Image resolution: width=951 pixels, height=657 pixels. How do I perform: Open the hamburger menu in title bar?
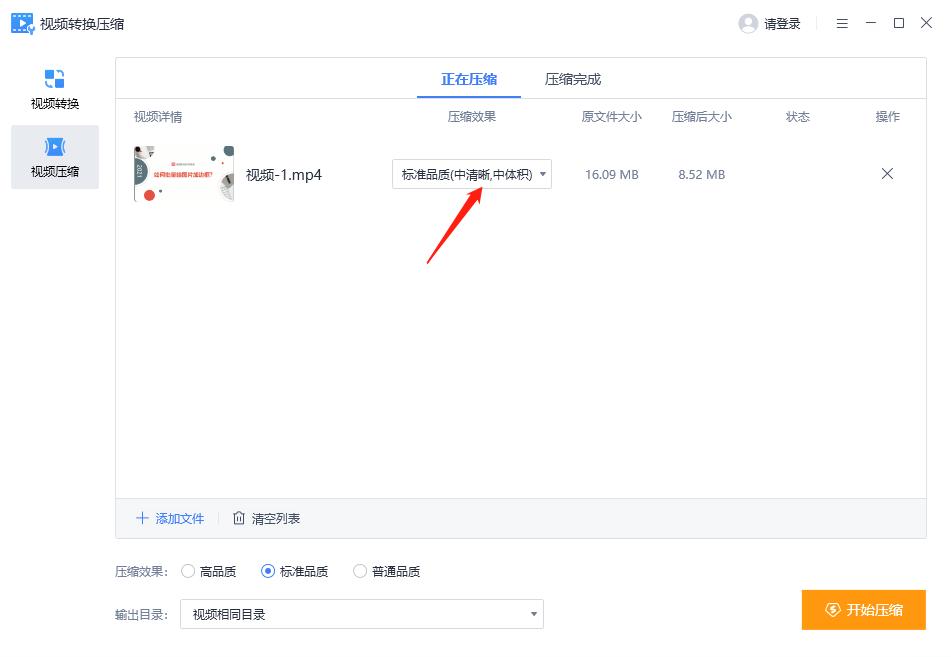click(842, 23)
